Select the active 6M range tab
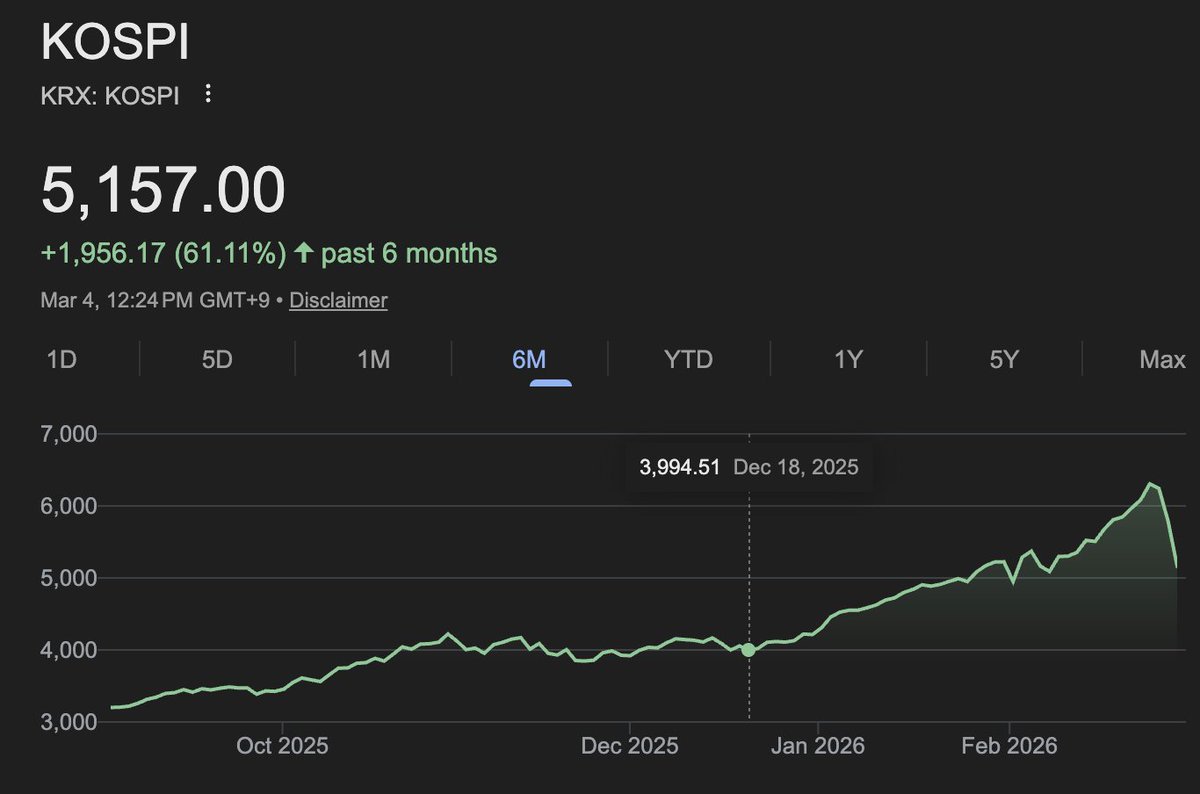This screenshot has height=794, width=1200. (x=529, y=359)
